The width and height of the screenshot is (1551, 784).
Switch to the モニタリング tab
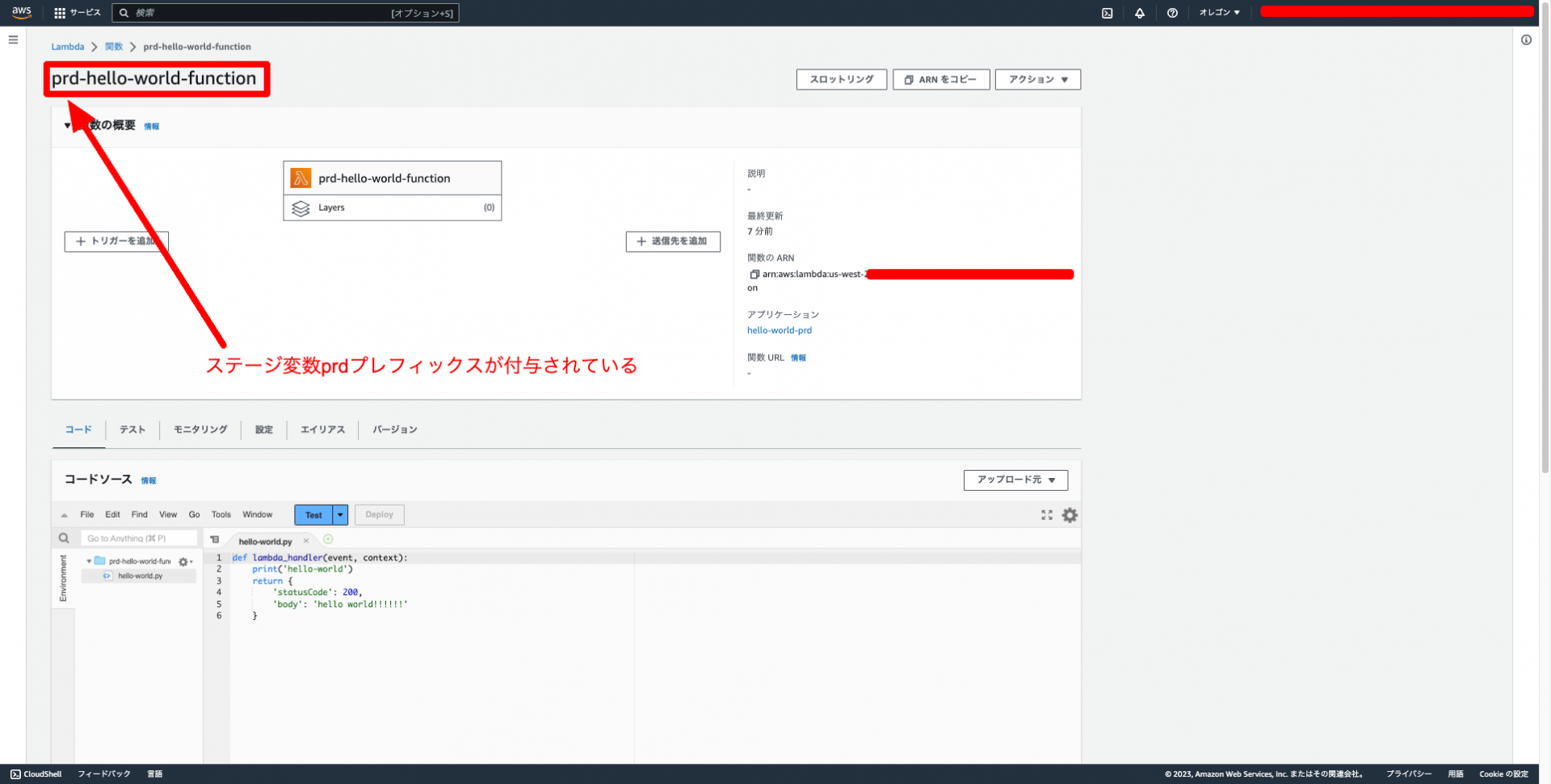(200, 430)
